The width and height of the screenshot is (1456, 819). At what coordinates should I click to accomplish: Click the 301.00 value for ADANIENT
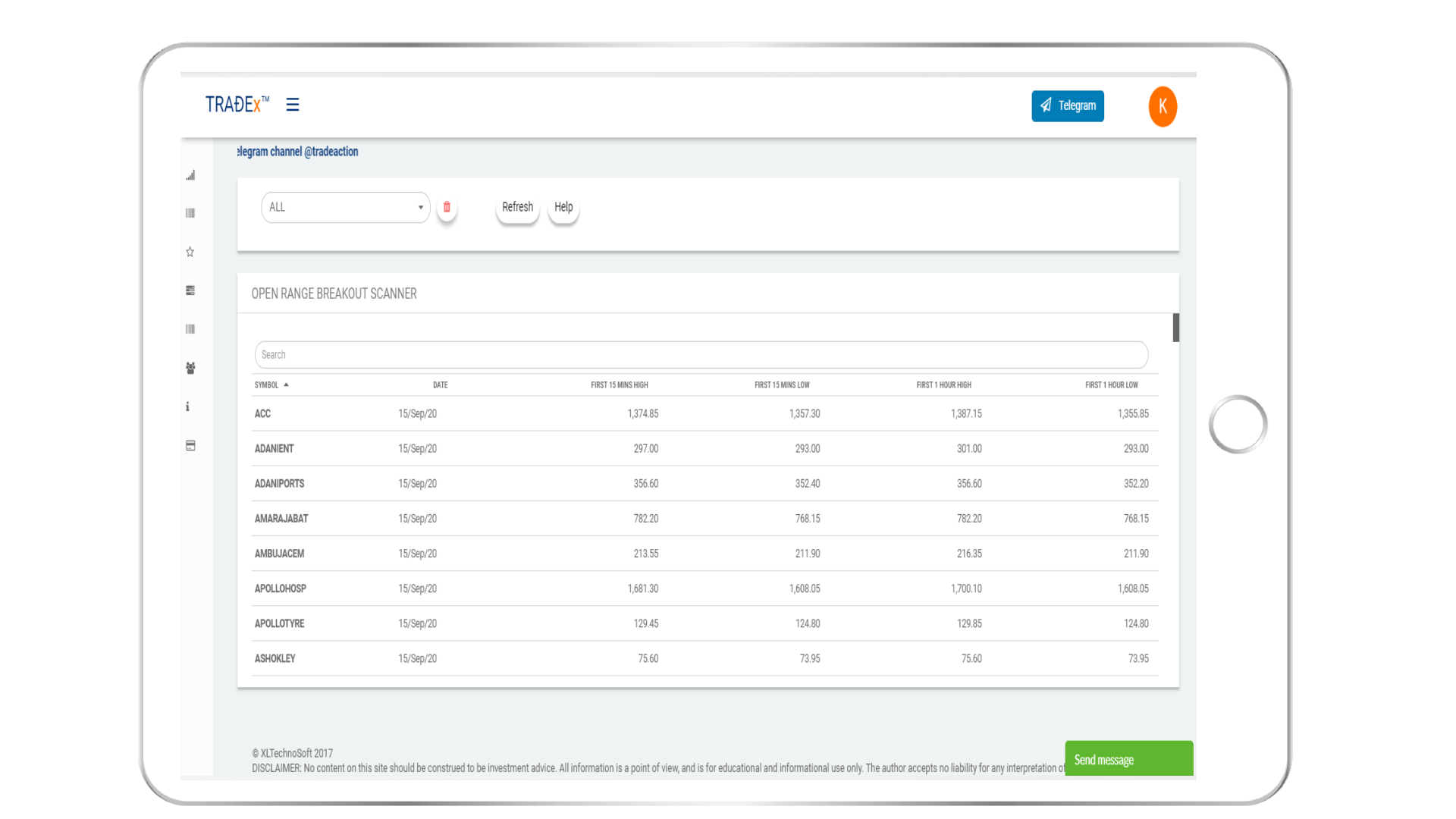969,449
